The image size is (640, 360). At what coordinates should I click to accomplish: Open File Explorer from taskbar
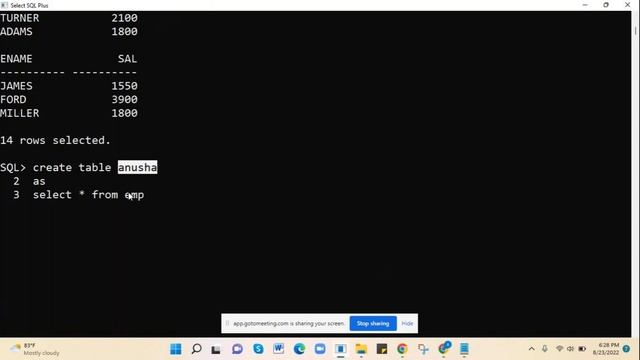[361, 349]
